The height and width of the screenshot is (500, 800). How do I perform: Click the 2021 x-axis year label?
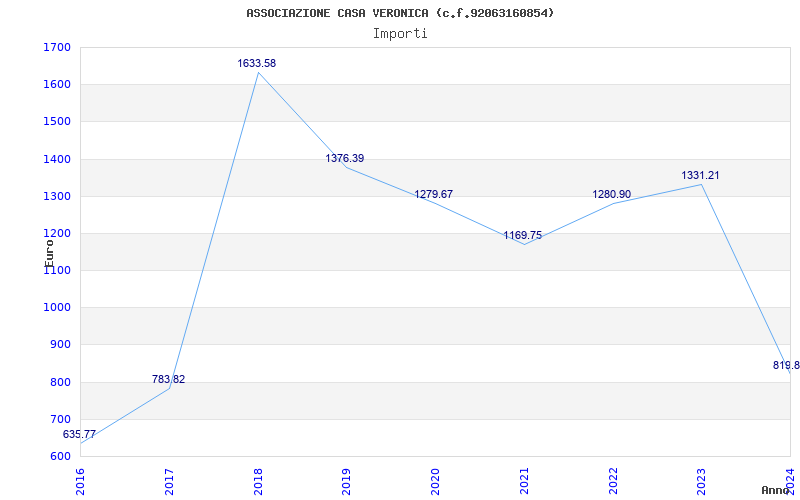coord(524,482)
